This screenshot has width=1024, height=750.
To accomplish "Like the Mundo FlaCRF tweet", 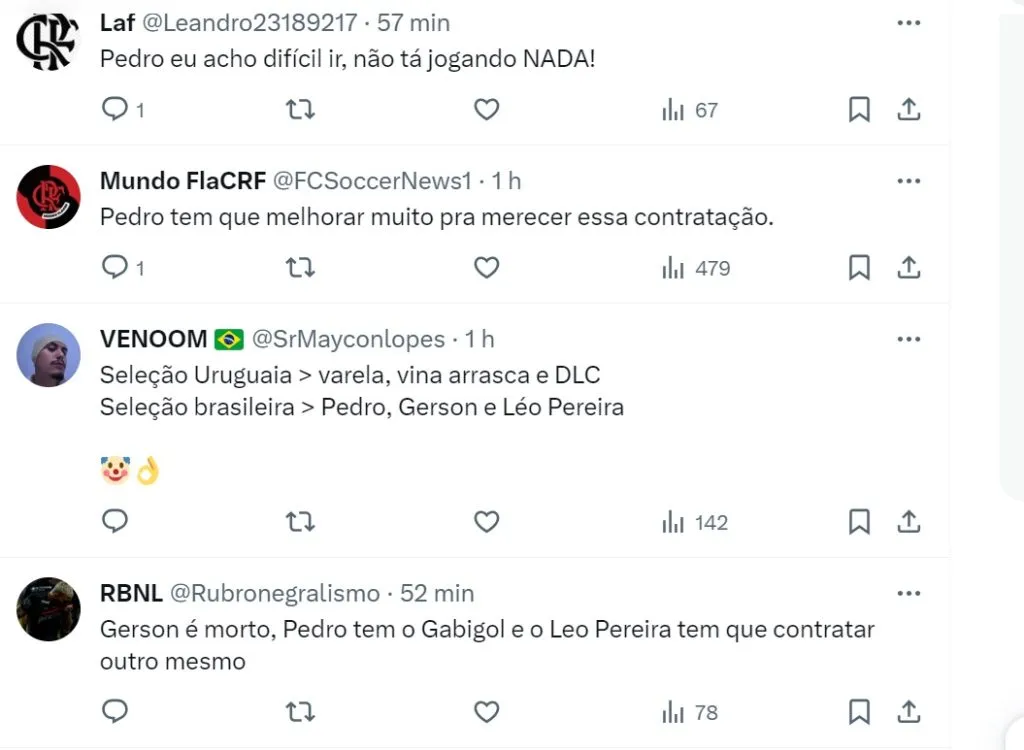I will click(486, 268).
